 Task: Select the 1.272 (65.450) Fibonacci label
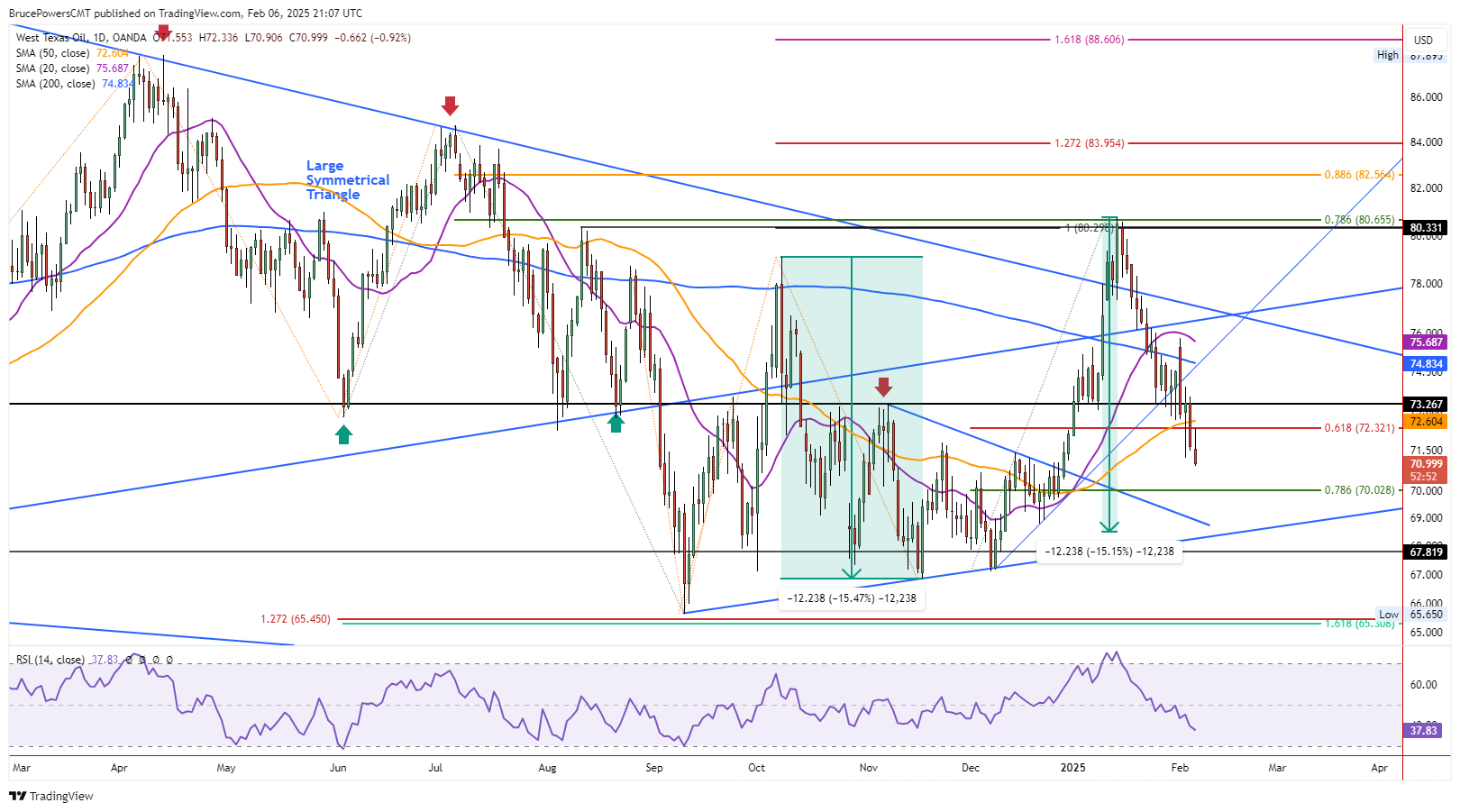pos(296,619)
